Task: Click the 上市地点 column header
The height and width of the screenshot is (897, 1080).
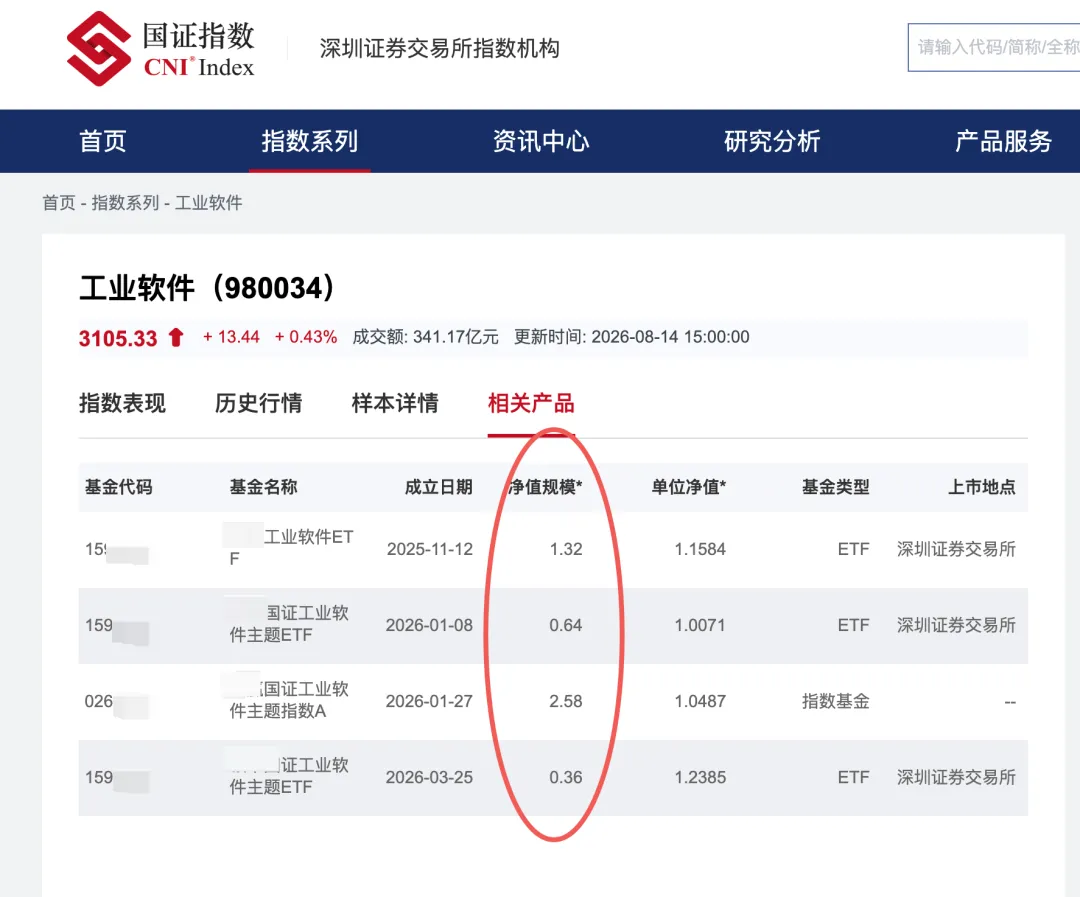Action: [x=982, y=487]
